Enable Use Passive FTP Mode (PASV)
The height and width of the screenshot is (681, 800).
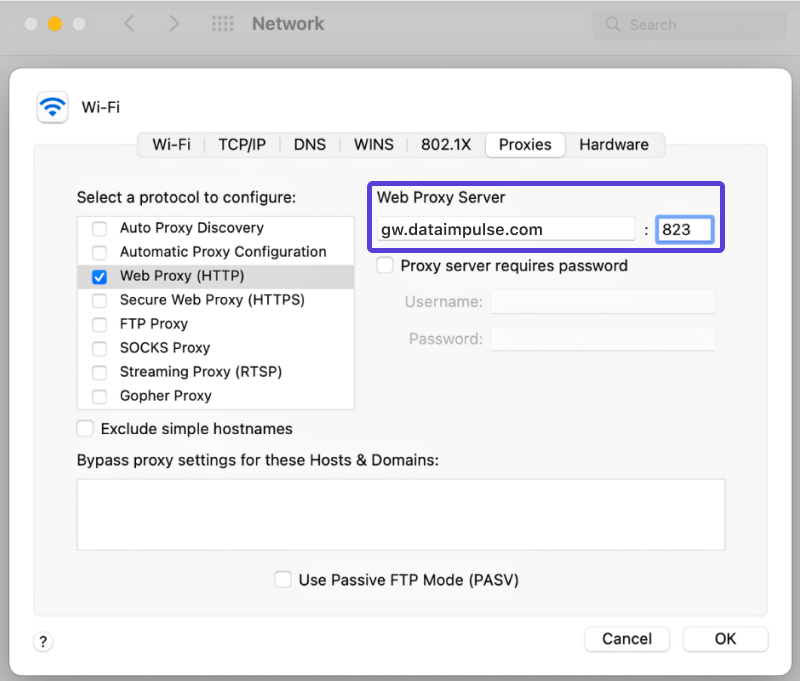pos(283,579)
